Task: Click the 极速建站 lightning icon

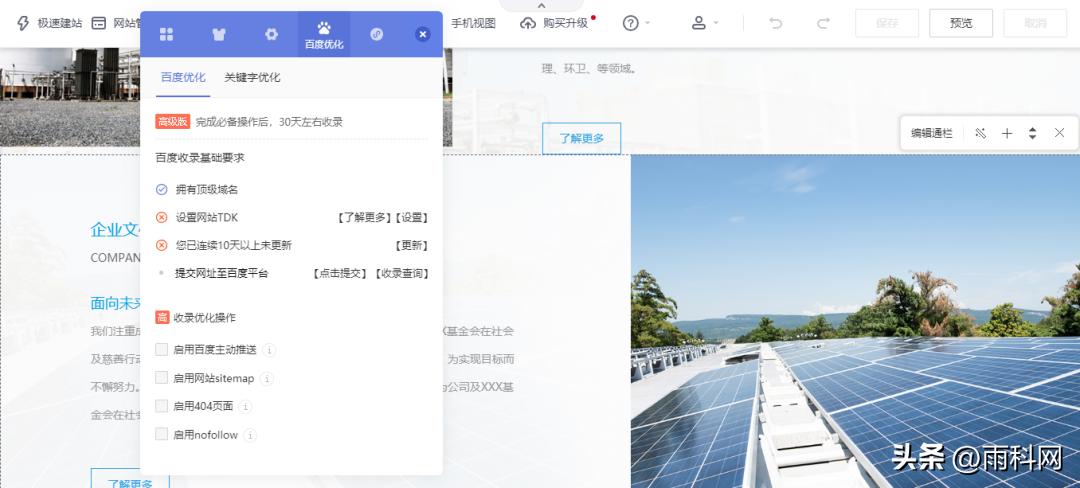Action: click(x=23, y=23)
